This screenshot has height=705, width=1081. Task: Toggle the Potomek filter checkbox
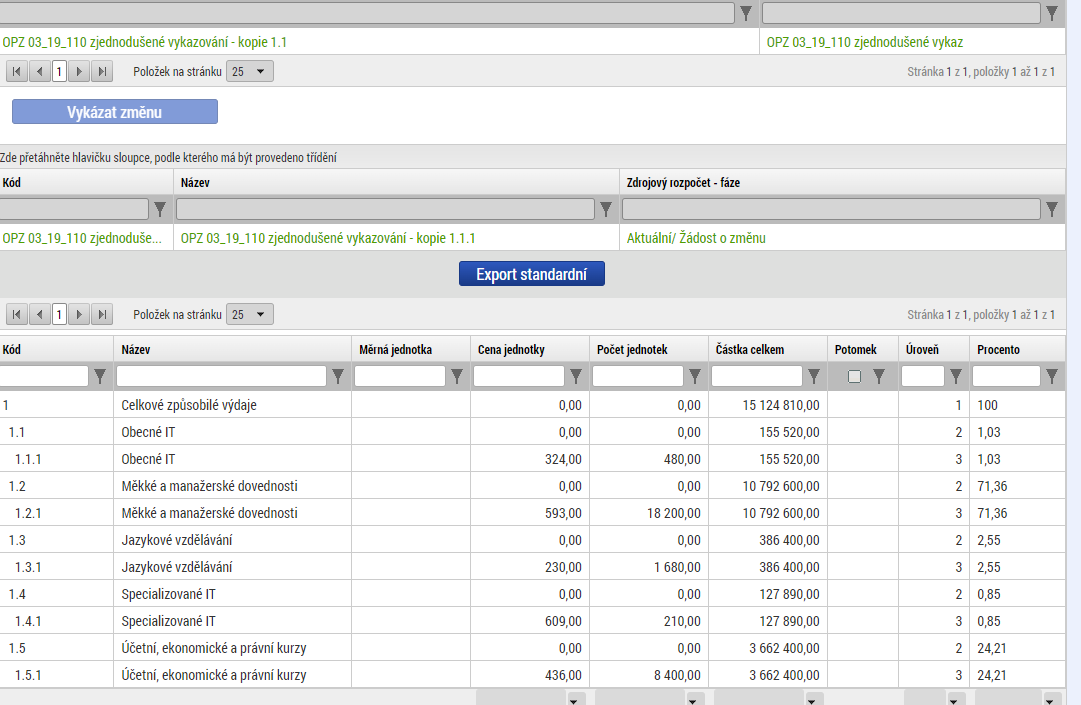click(x=854, y=377)
